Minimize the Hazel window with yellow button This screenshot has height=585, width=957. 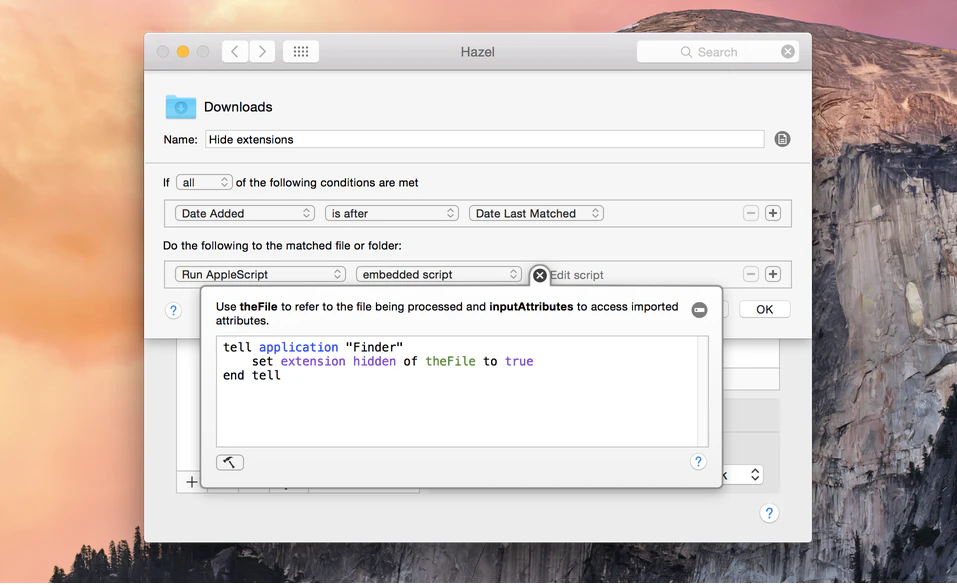pyautogui.click(x=182, y=51)
